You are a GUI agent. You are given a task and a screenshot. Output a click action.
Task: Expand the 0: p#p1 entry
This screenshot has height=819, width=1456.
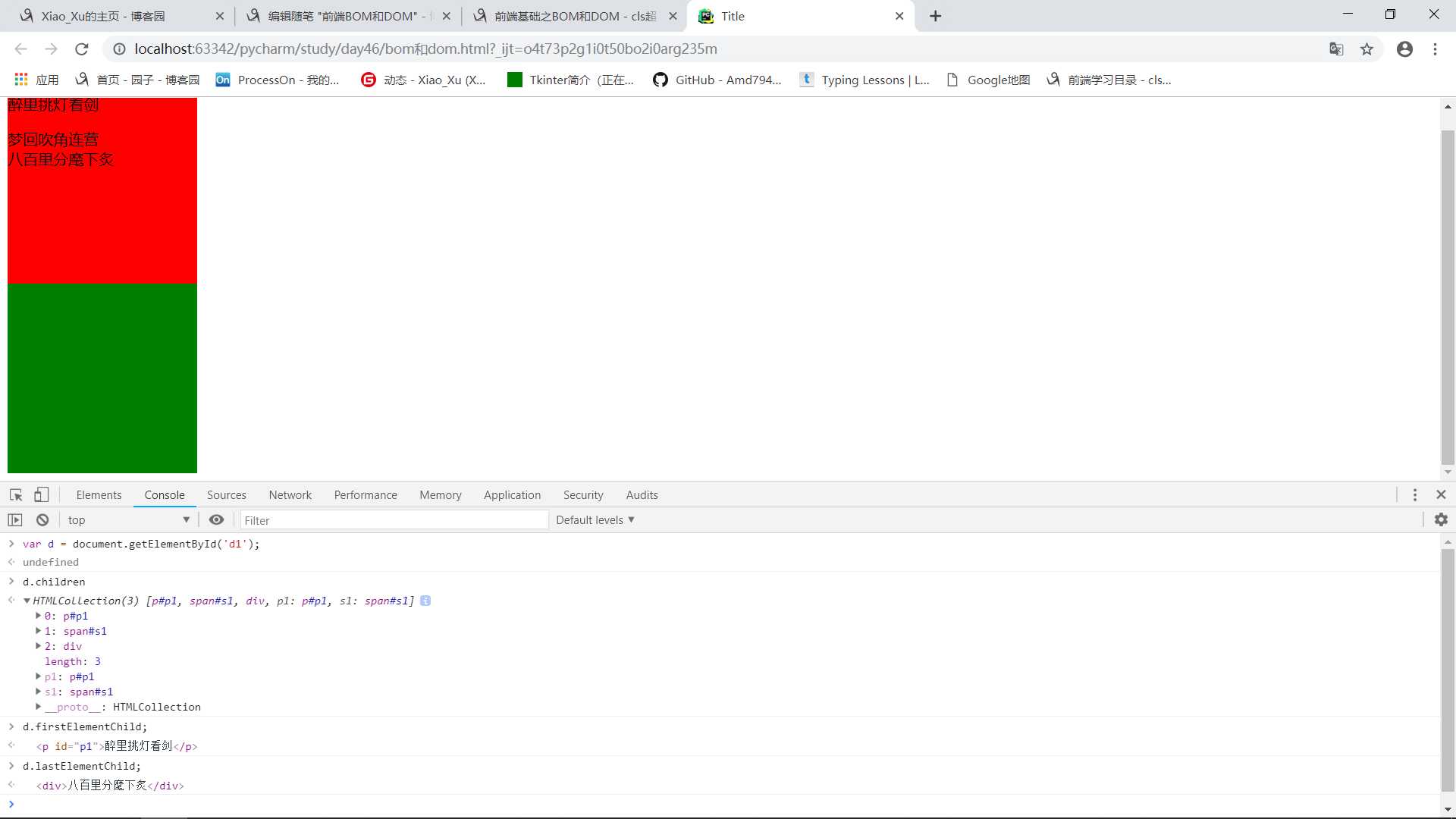38,616
